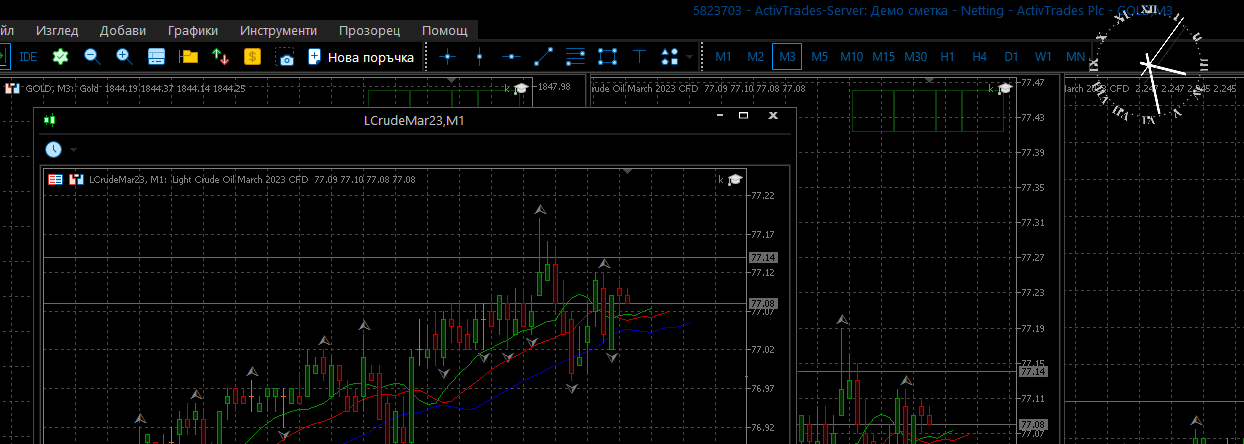Click the green-red up-down arrows icon

(220, 57)
